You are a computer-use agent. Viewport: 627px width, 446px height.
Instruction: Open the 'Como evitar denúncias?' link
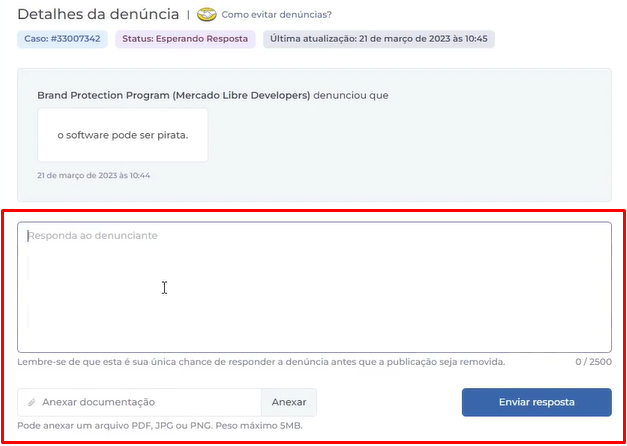[276, 15]
